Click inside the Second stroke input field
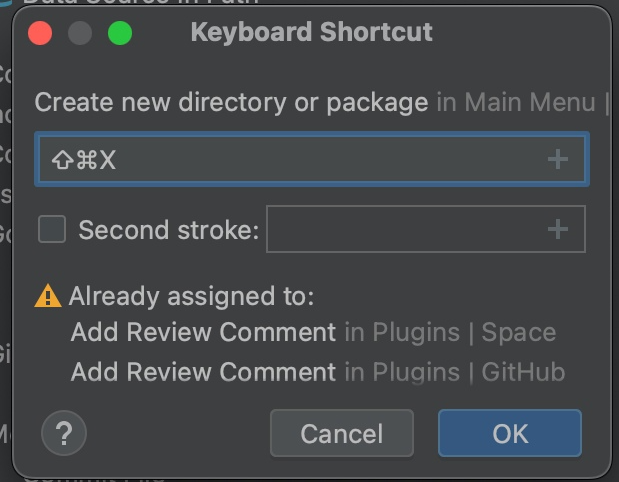This screenshot has width=619, height=482. 400,230
